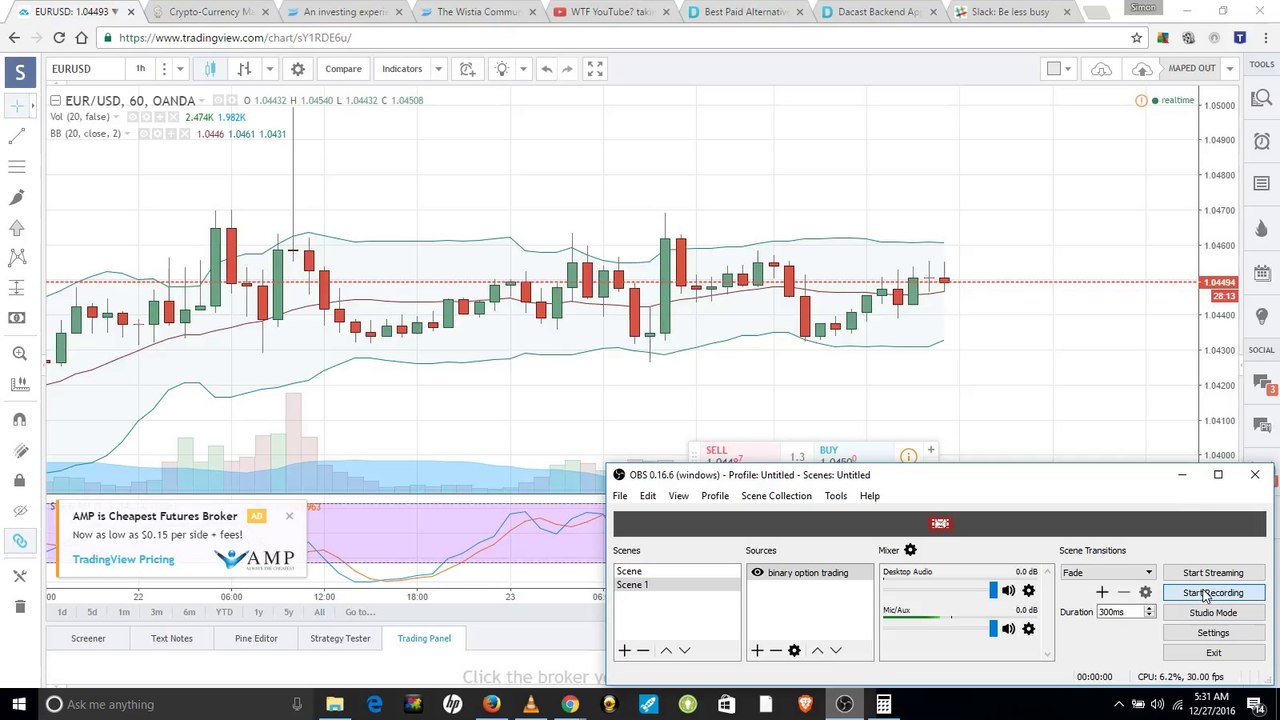
Task: Open the ideas lightbulb icon
Action: pos(502,69)
